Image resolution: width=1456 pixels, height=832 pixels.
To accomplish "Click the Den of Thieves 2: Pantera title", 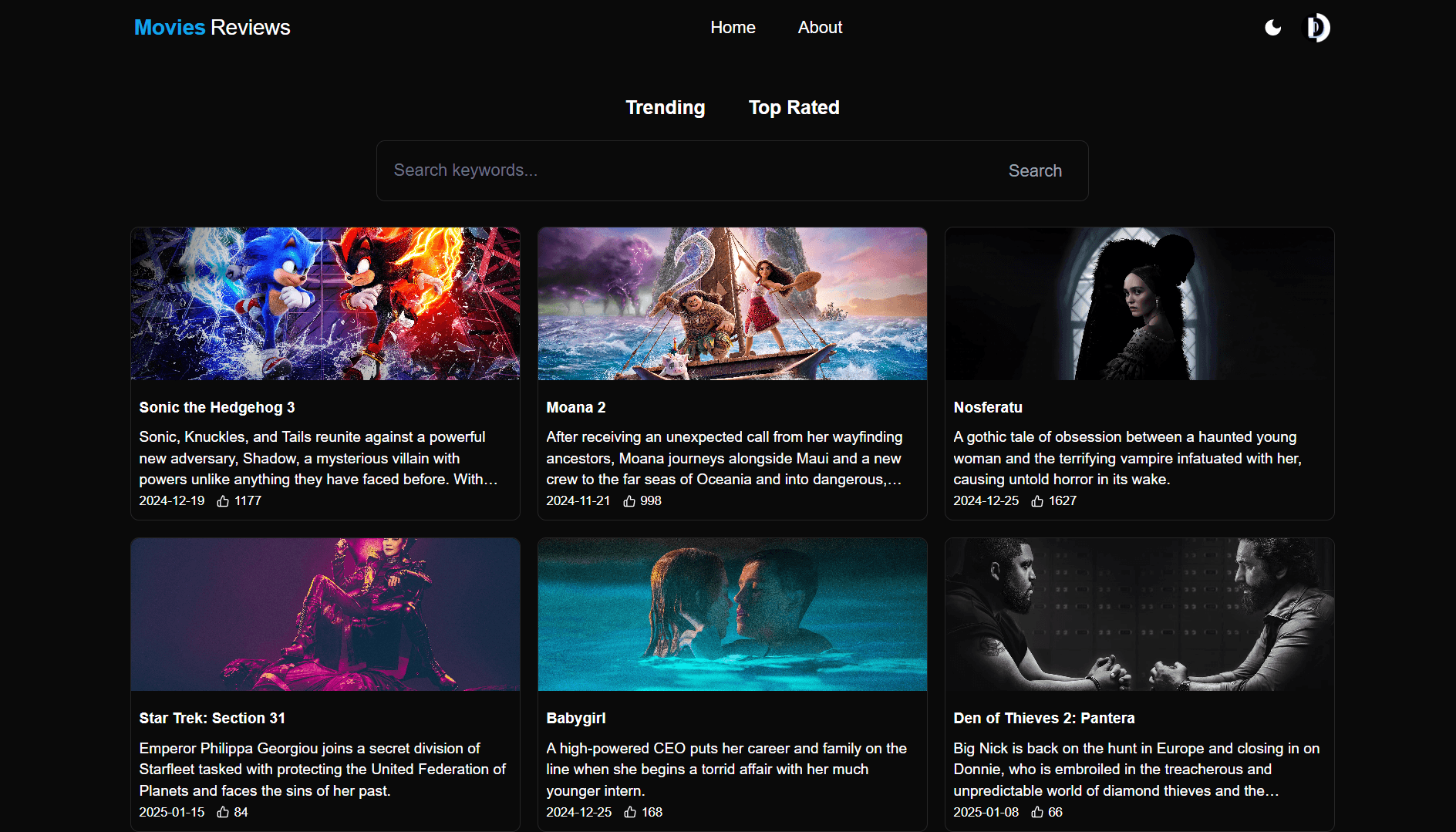I will (x=1044, y=718).
